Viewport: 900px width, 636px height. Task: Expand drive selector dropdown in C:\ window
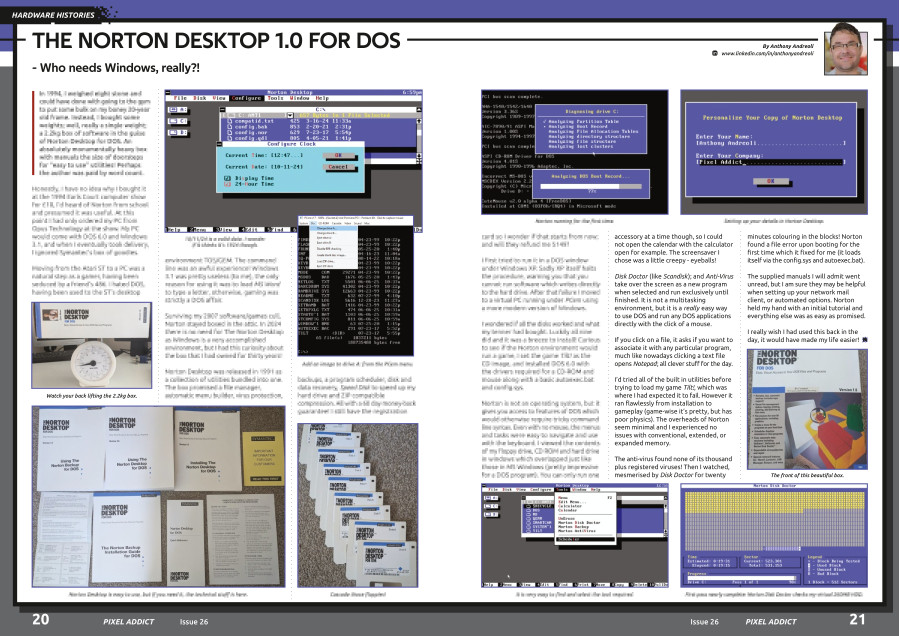[x=290, y=115]
